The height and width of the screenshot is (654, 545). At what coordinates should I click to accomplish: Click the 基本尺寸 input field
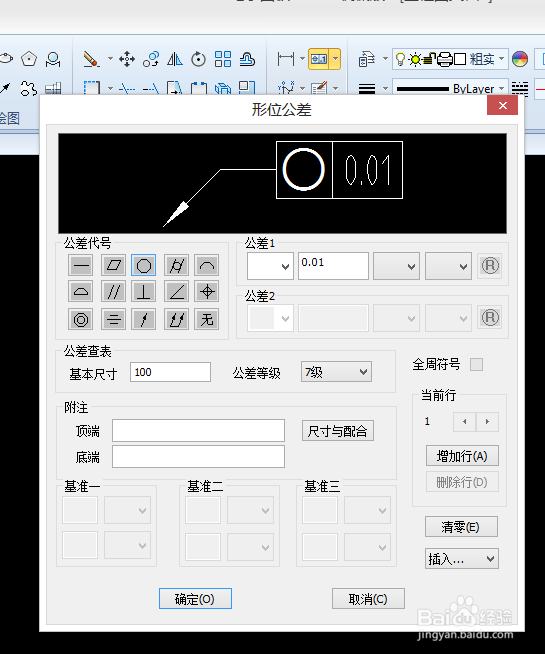pyautogui.click(x=170, y=372)
